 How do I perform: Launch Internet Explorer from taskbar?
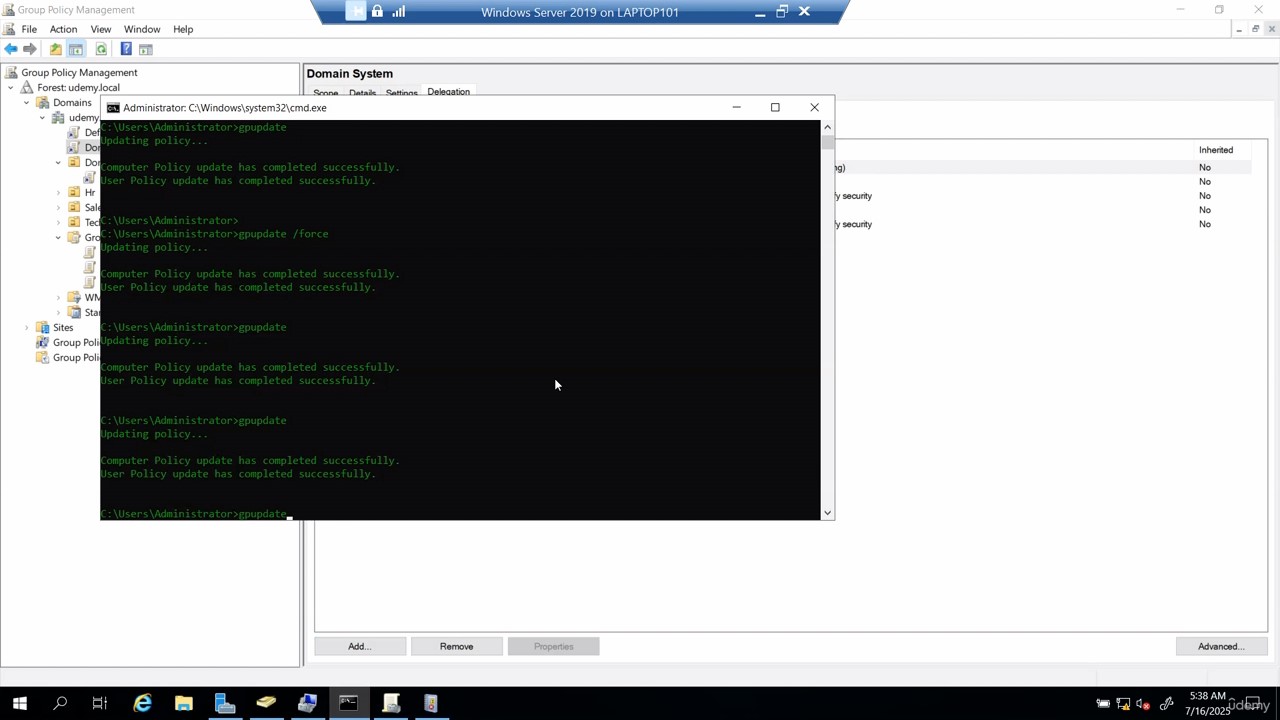click(143, 703)
